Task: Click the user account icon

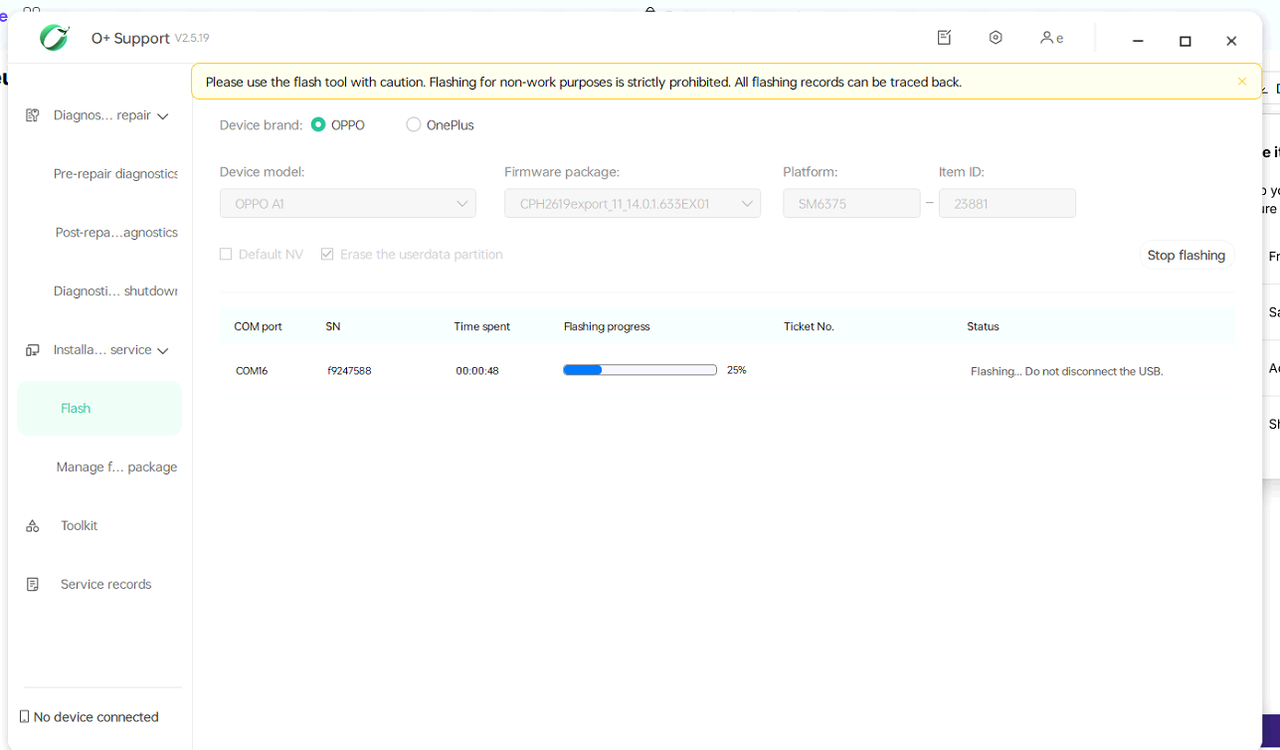Action: (1048, 37)
